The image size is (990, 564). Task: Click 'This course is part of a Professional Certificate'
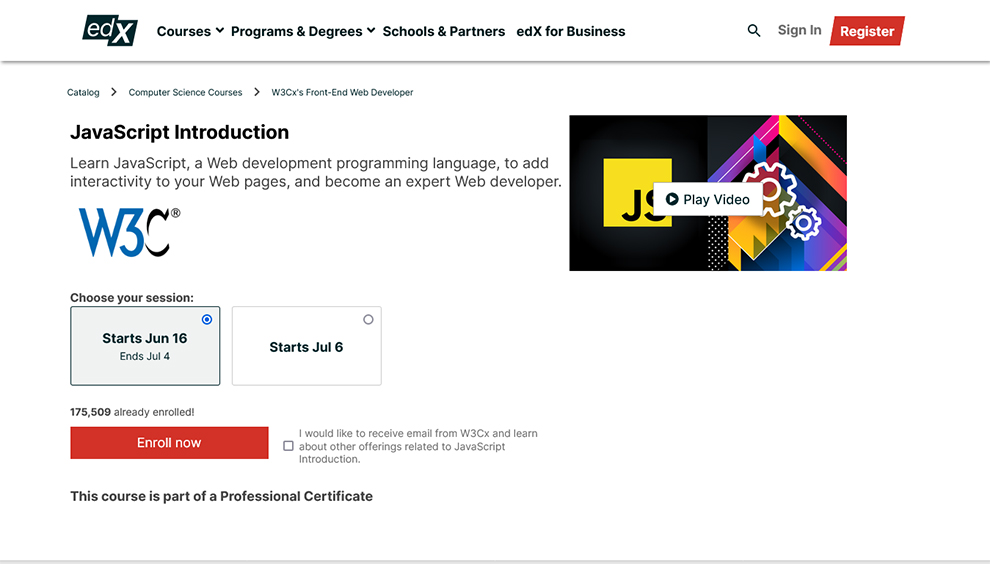click(222, 496)
